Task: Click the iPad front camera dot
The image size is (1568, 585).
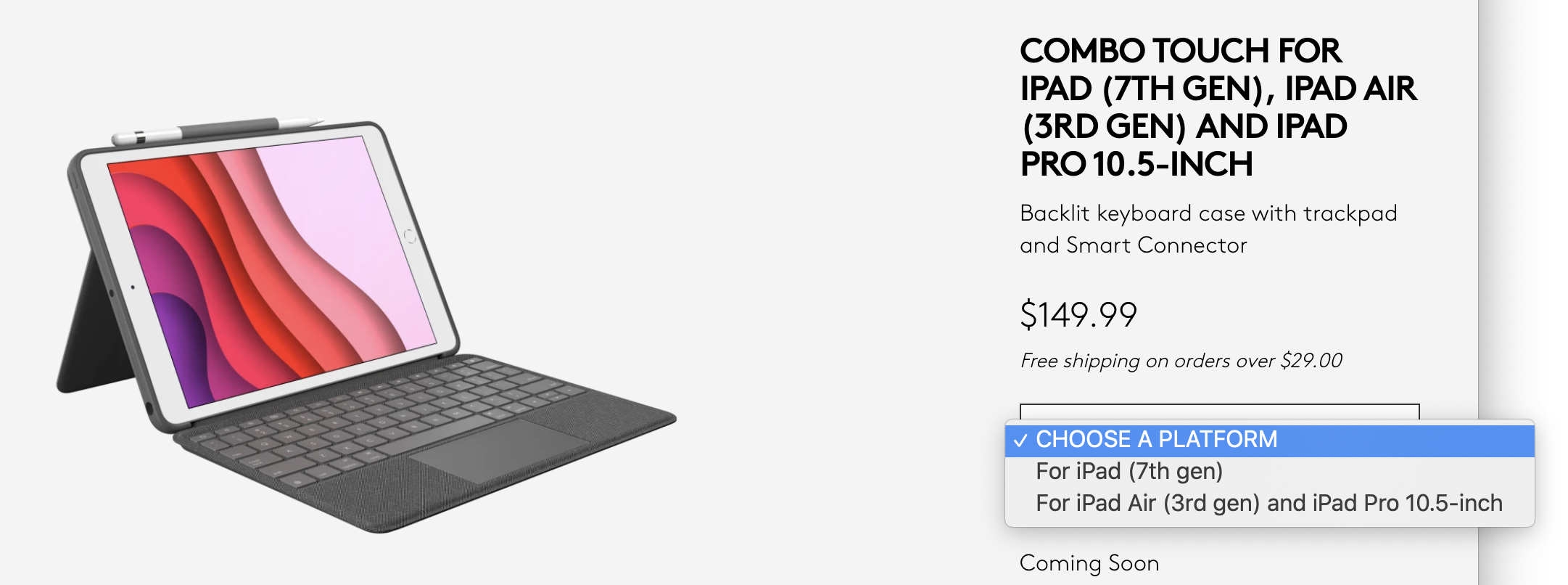Action: click(133, 287)
